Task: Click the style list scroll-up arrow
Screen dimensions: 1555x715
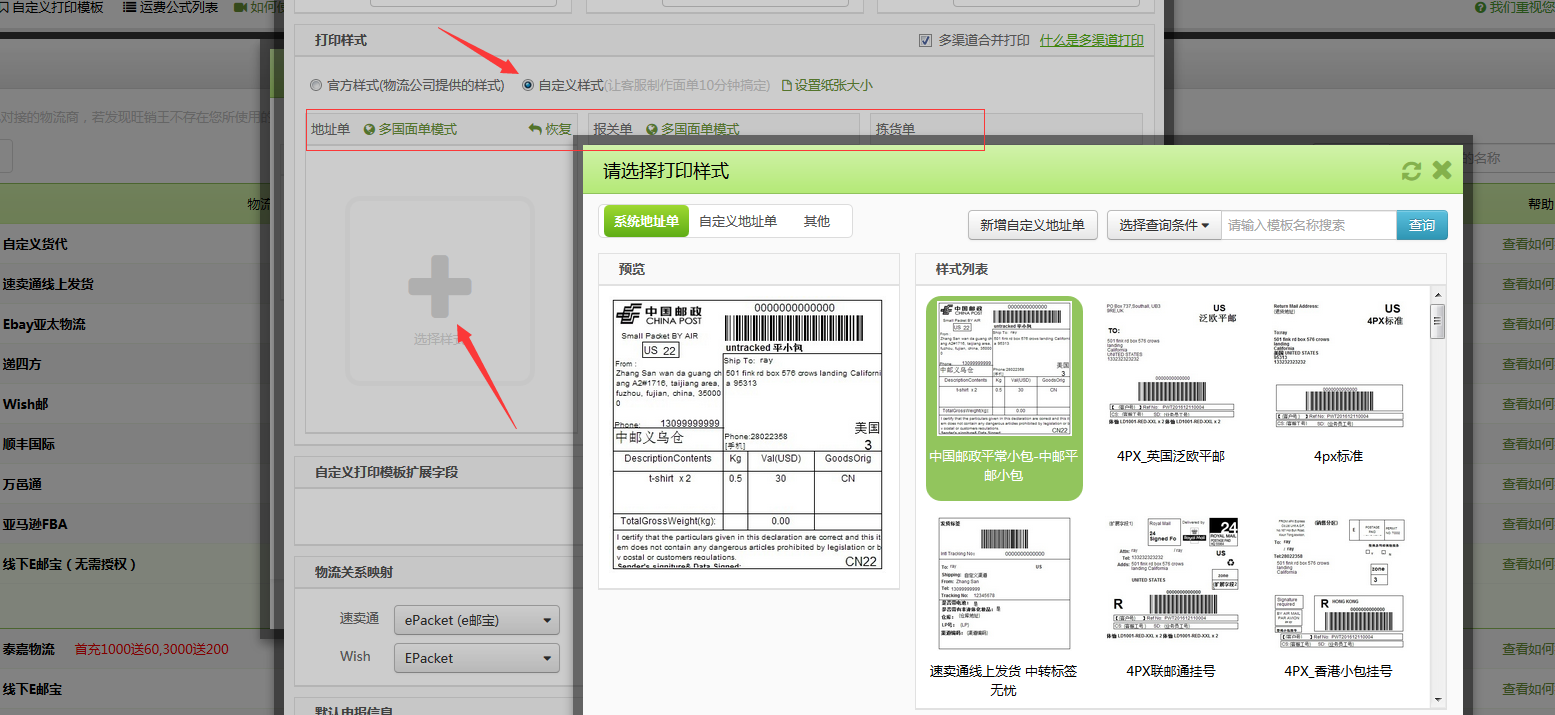Action: (x=1438, y=294)
